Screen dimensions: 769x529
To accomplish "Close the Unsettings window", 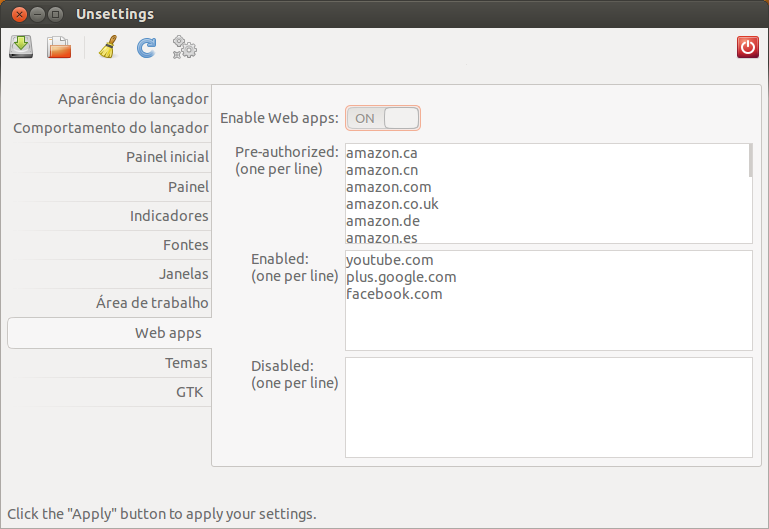I will (19, 14).
